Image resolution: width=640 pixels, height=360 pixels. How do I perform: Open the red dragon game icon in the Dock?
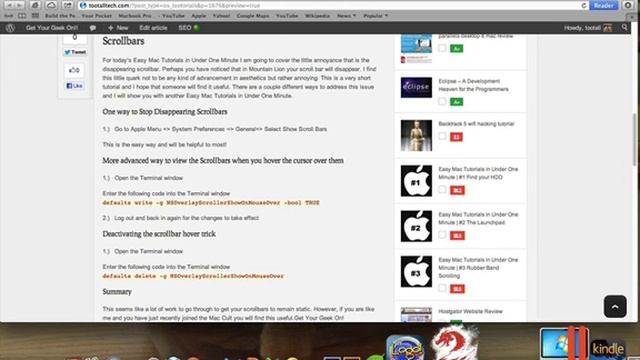[x=454, y=342]
